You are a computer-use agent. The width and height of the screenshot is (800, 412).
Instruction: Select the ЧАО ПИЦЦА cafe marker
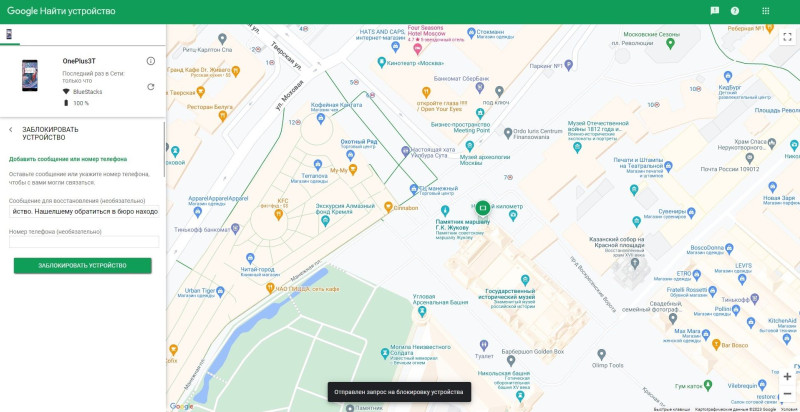point(270,289)
